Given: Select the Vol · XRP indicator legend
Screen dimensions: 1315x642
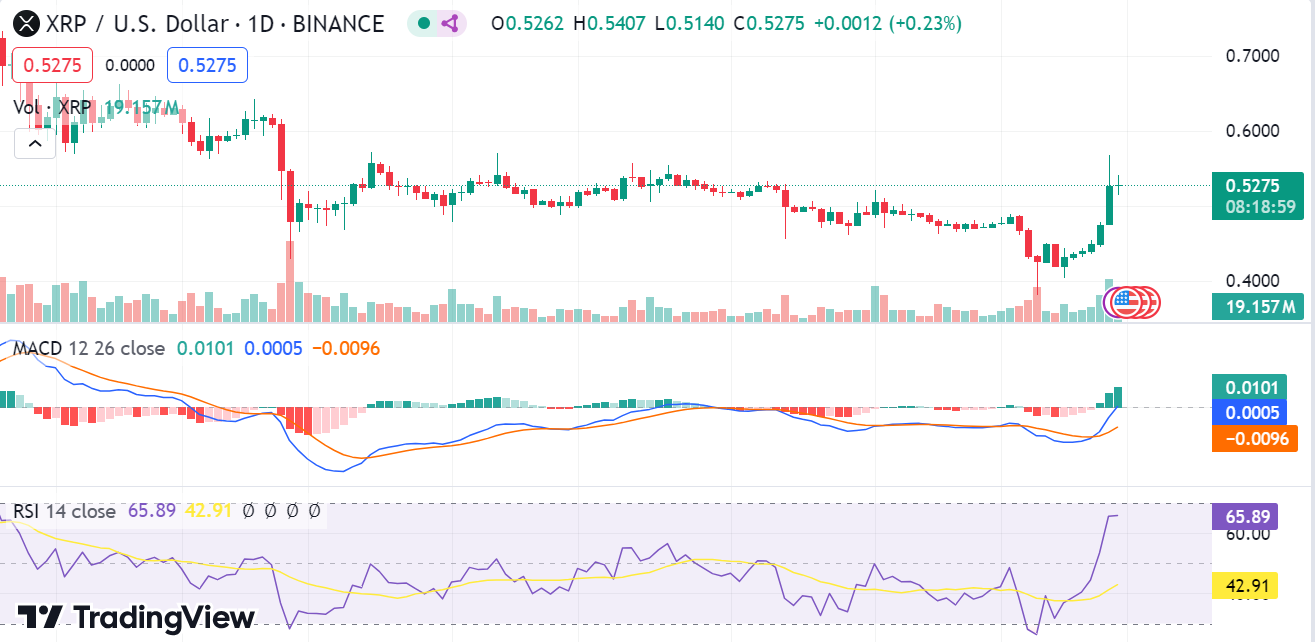Looking at the screenshot, I should pos(52,107).
